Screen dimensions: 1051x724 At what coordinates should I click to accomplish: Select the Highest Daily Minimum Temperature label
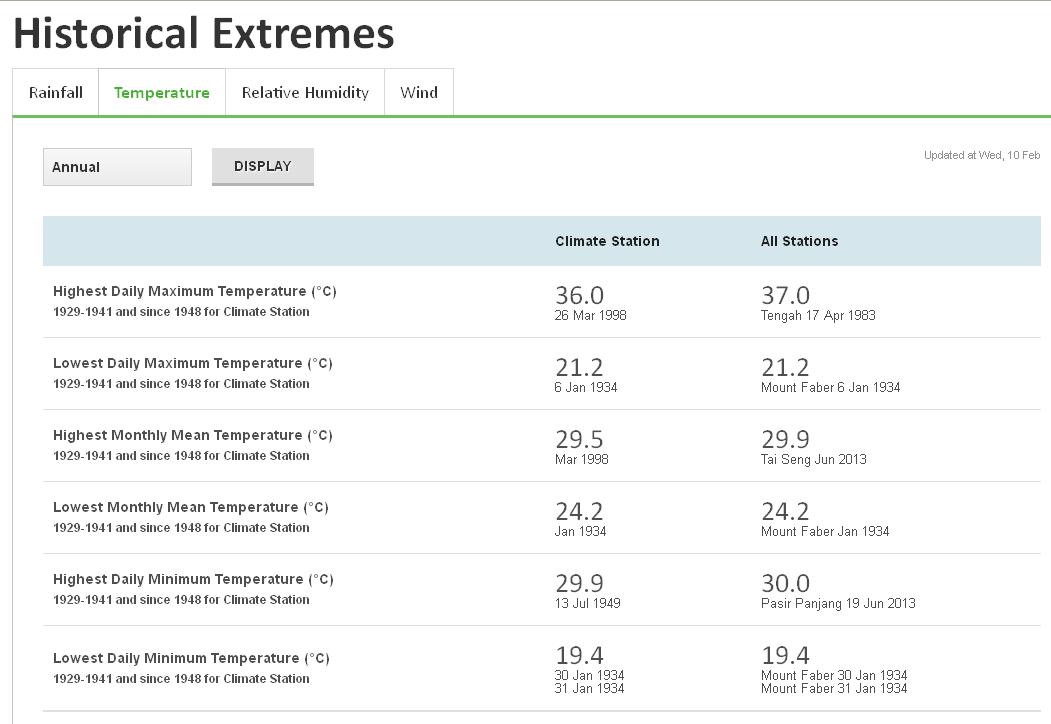coord(193,579)
